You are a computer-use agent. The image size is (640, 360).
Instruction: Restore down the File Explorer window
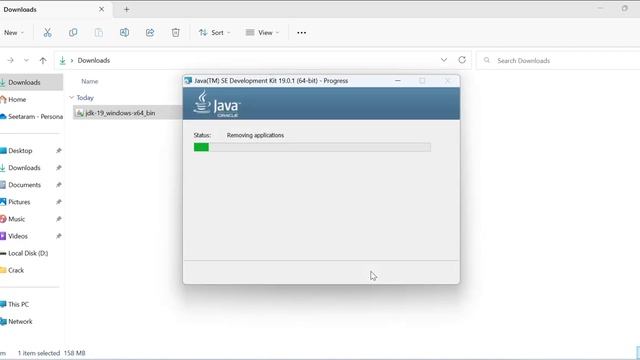[625, 8]
